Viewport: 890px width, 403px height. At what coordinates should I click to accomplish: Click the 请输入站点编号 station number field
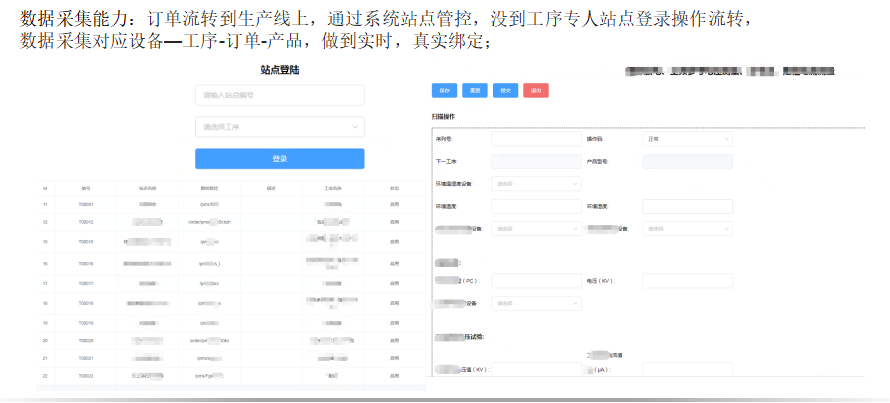point(279,96)
